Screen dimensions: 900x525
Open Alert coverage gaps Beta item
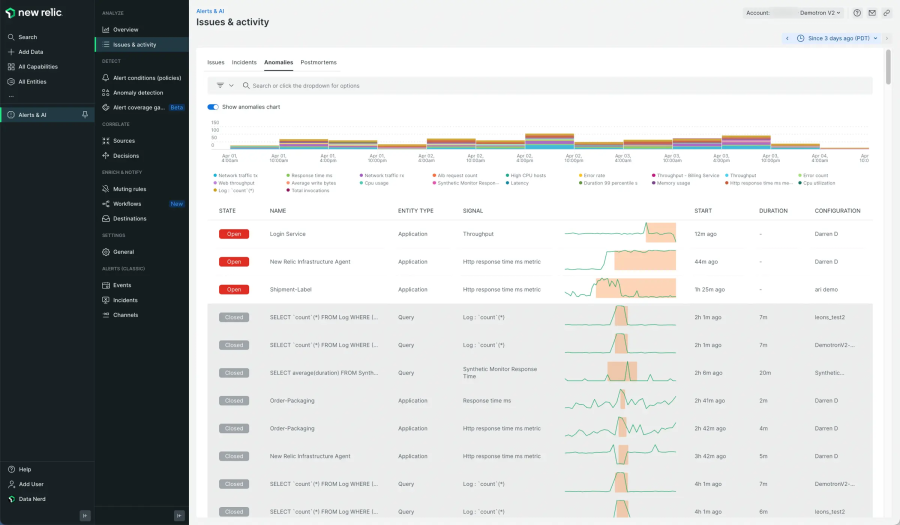click(x=142, y=107)
